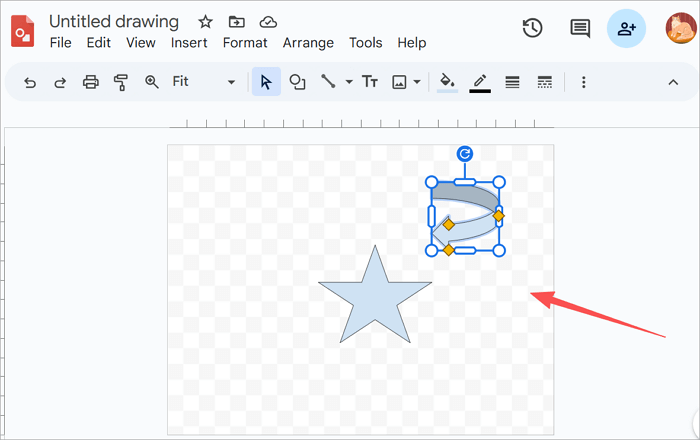Select the Text box tool

tap(370, 82)
